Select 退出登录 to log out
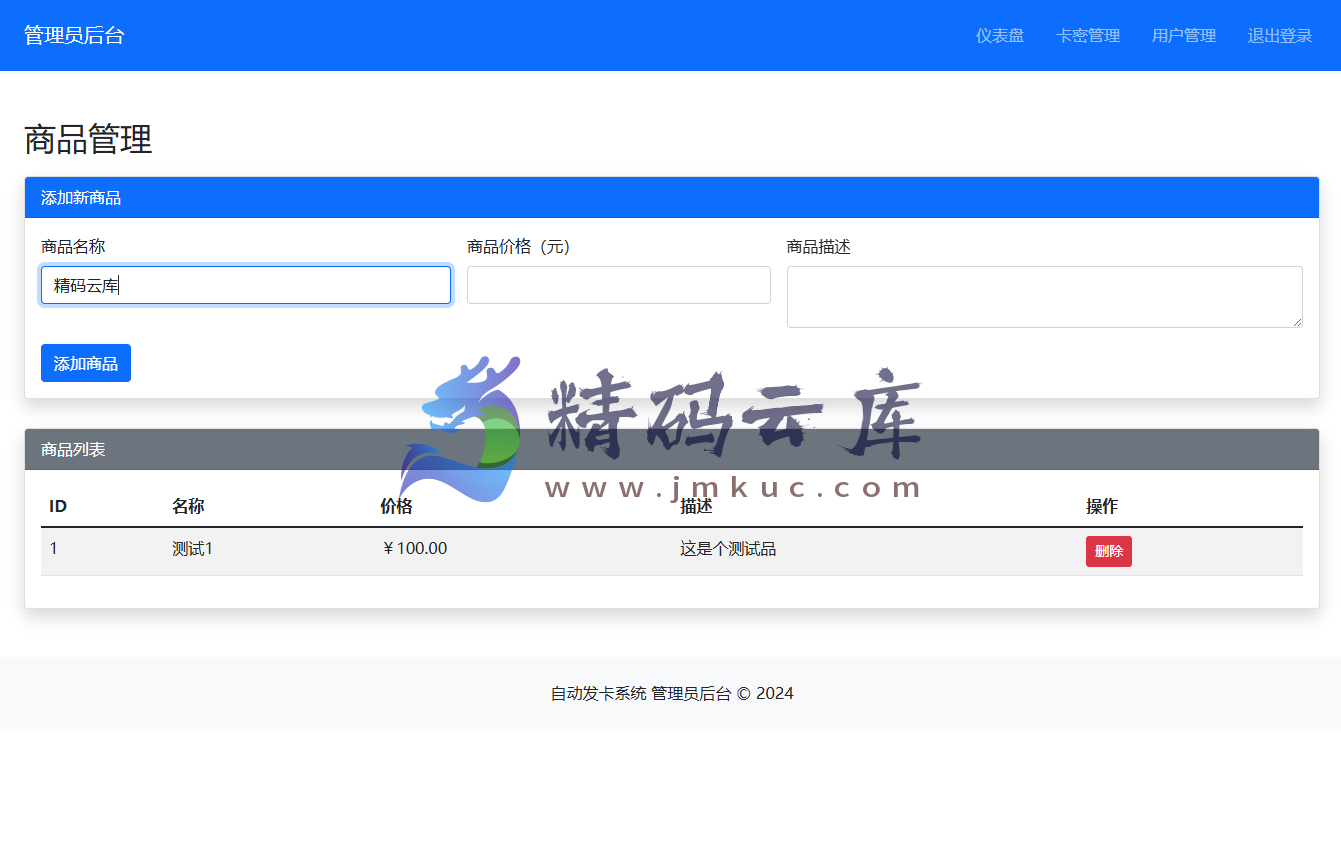The width and height of the screenshot is (1341, 859). click(1280, 35)
